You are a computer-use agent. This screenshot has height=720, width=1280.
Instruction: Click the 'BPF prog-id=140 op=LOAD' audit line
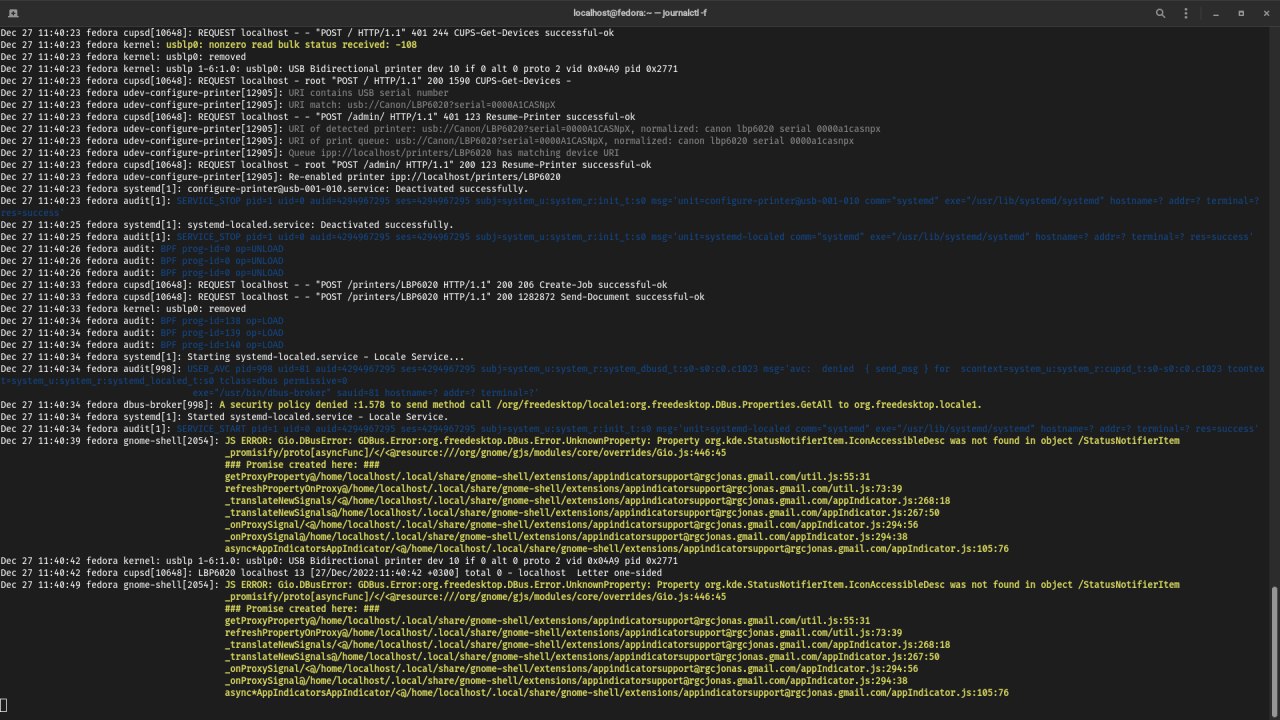142,345
